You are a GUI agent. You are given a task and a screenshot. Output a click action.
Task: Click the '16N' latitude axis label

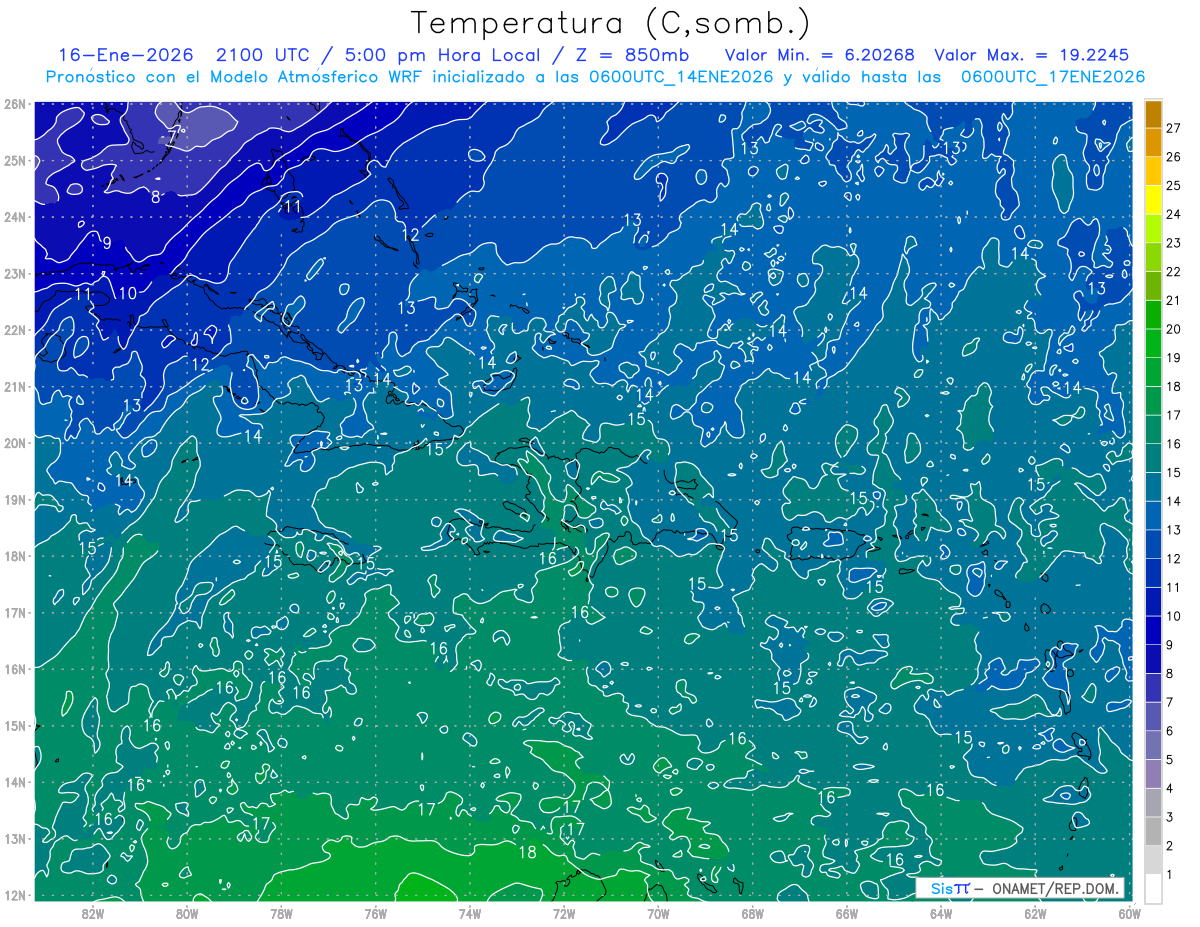pyautogui.click(x=14, y=669)
